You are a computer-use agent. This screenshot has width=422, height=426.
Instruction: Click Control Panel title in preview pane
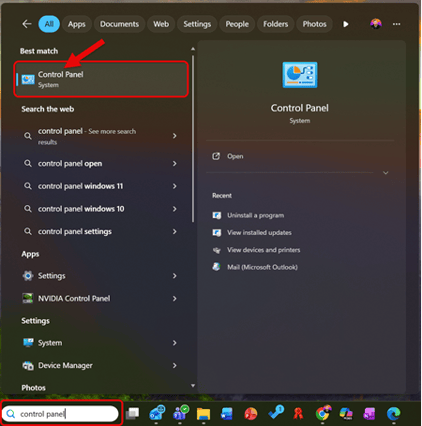[x=300, y=108]
